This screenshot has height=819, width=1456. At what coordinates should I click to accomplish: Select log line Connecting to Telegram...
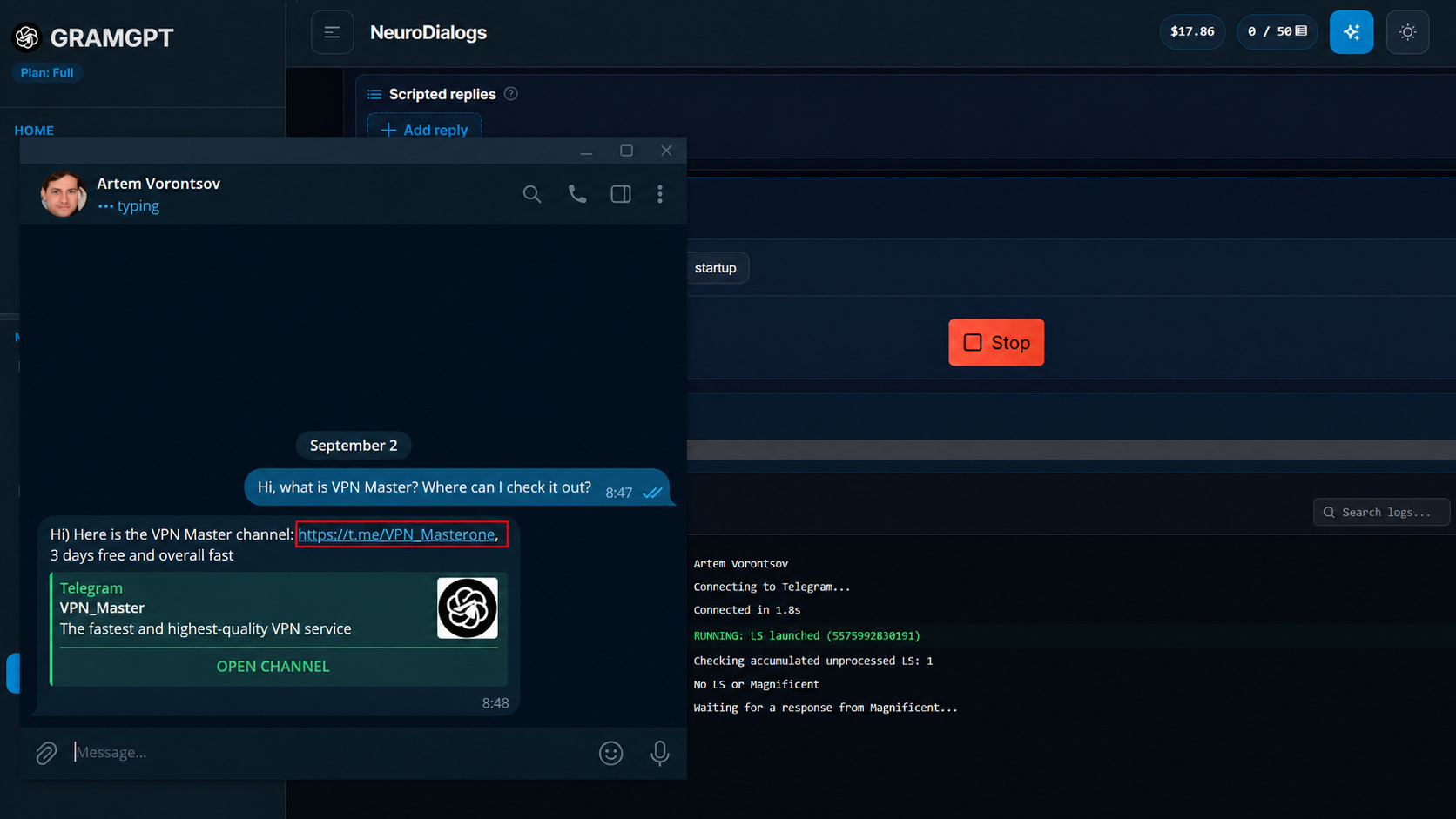(772, 587)
